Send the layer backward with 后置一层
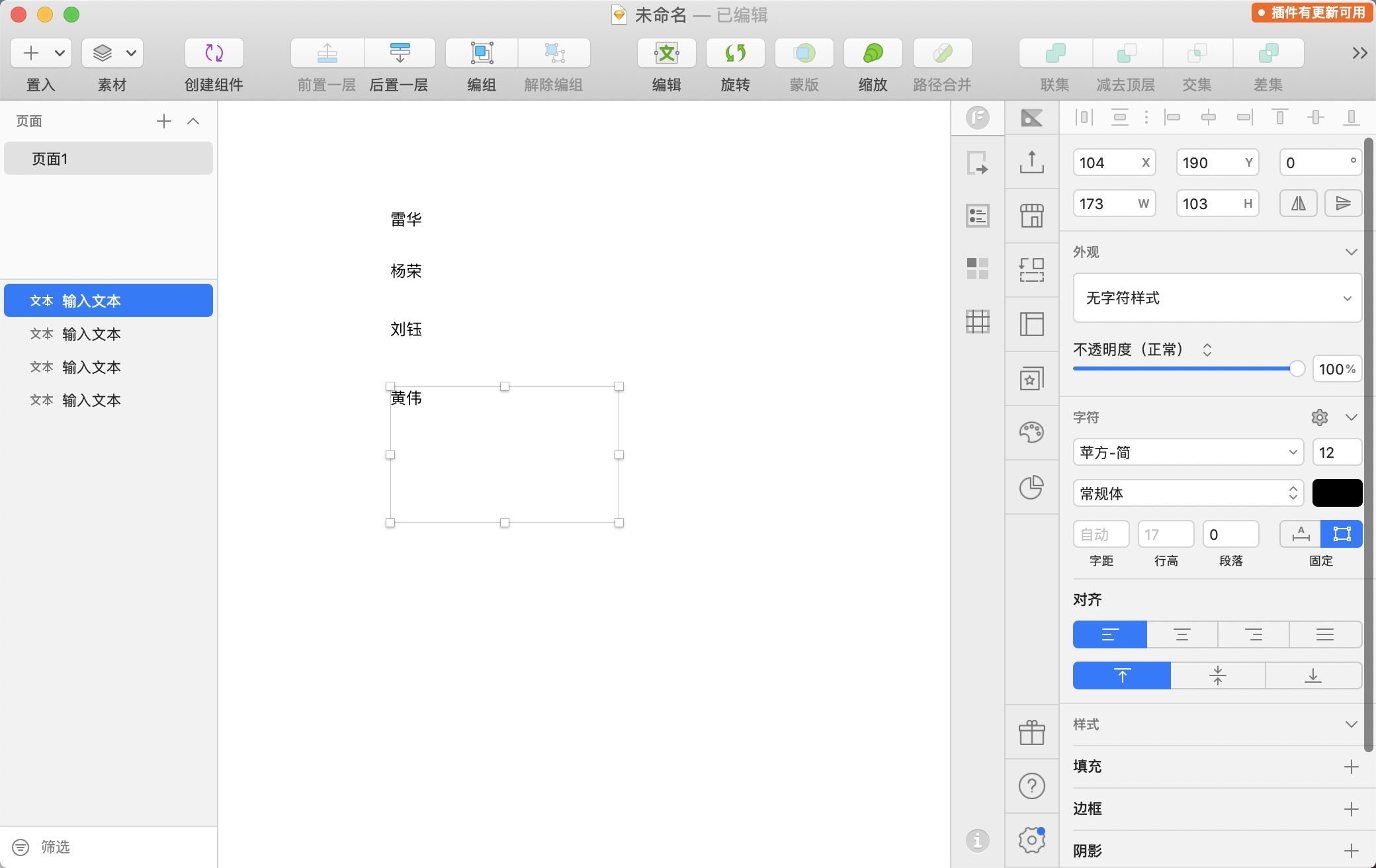Viewport: 1376px width, 868px height. point(400,53)
